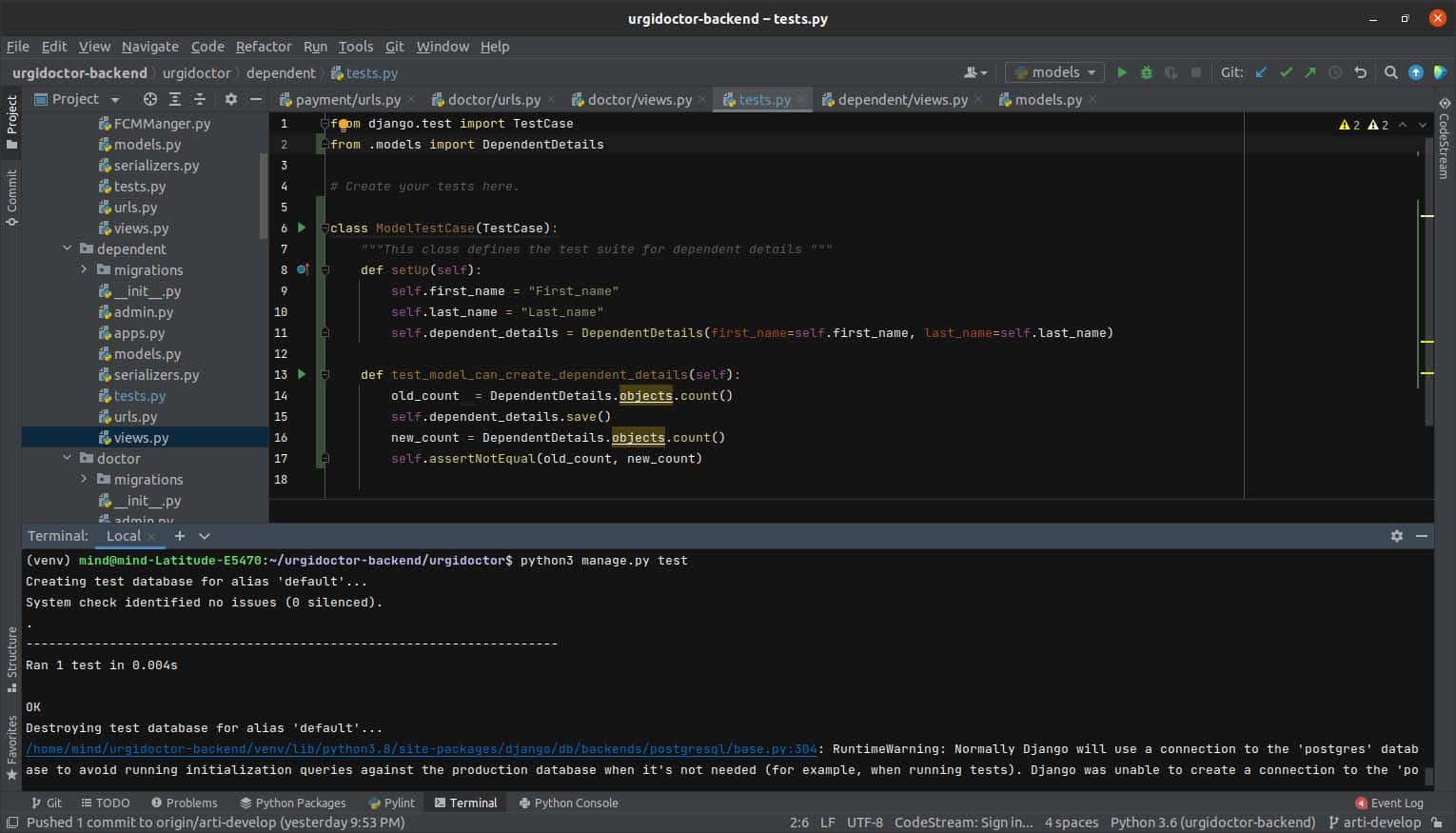Select opened file target icon in Project panel
Viewport: 1456px width, 833px height.
149,99
